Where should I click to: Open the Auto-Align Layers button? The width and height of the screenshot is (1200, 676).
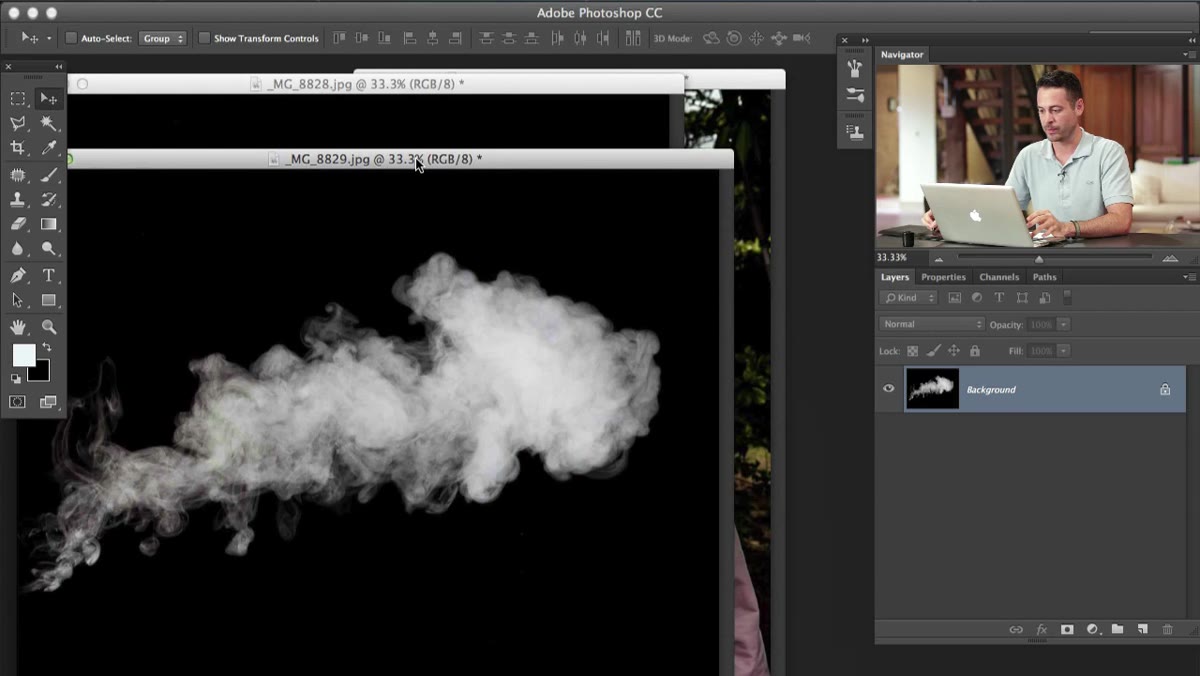(x=633, y=38)
